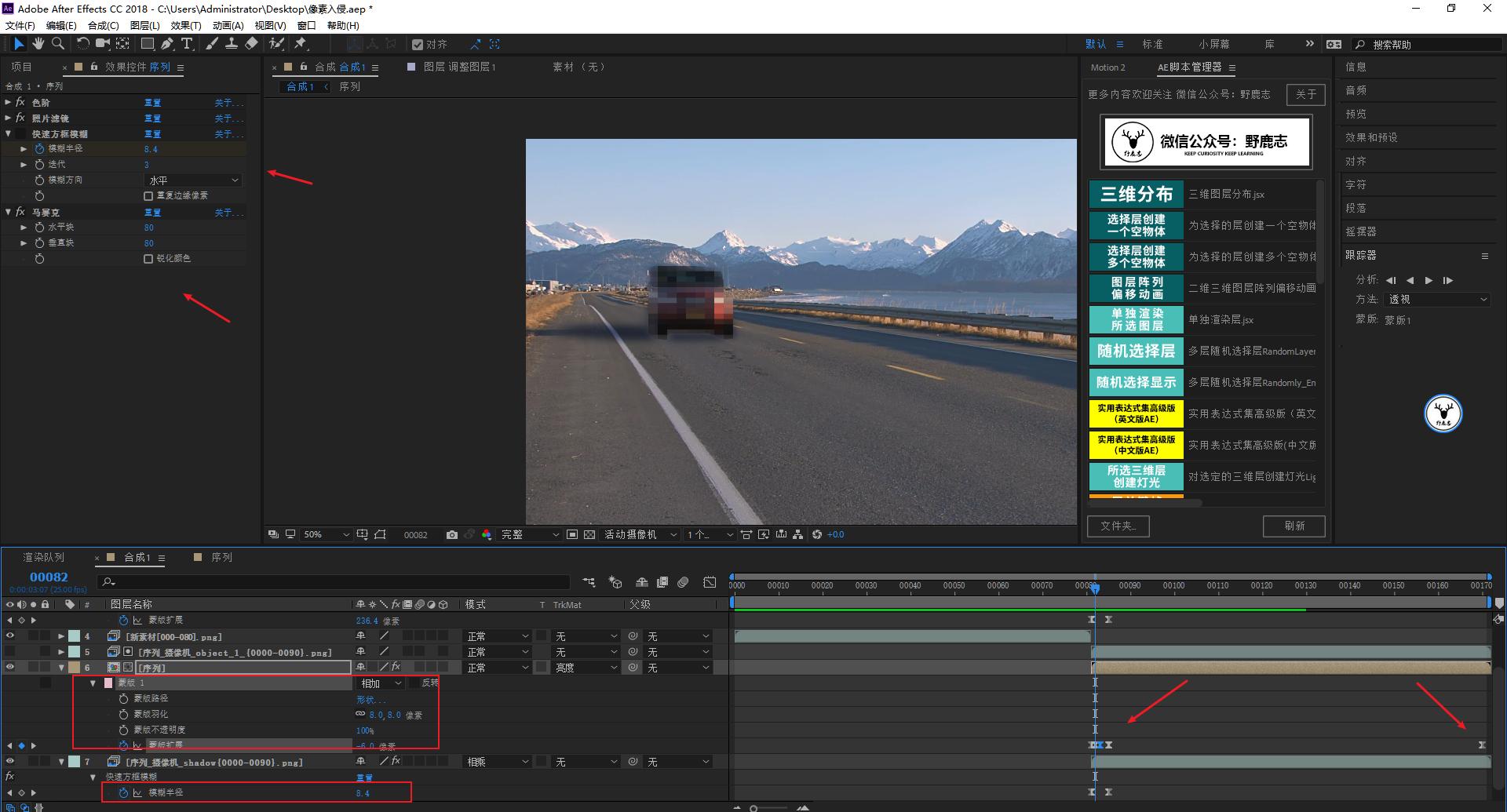Click the timeline layer search field
The width and height of the screenshot is (1507, 812).
pyautogui.click(x=338, y=582)
